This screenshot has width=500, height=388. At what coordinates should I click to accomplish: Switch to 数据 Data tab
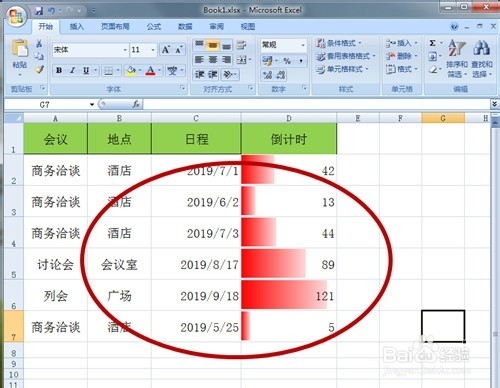coord(185,27)
